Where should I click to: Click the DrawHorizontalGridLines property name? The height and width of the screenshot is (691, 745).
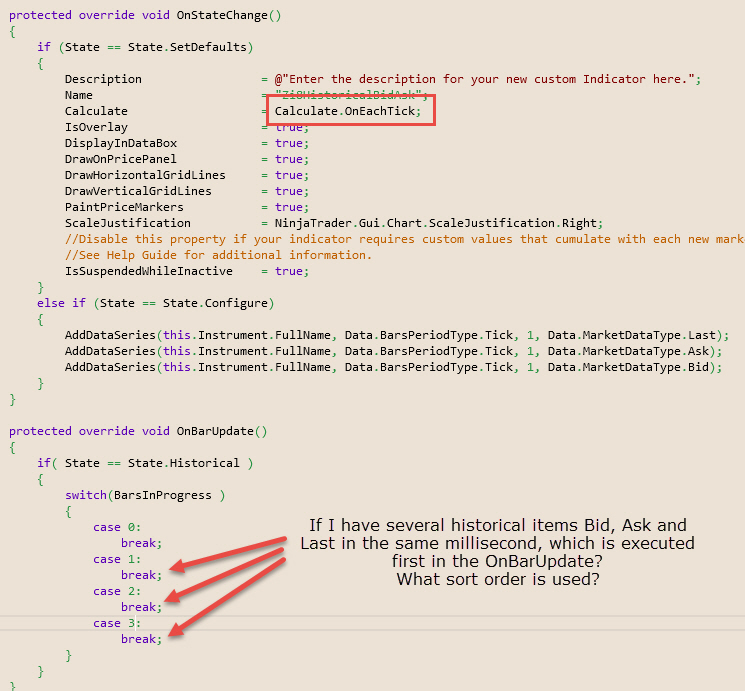coord(145,175)
